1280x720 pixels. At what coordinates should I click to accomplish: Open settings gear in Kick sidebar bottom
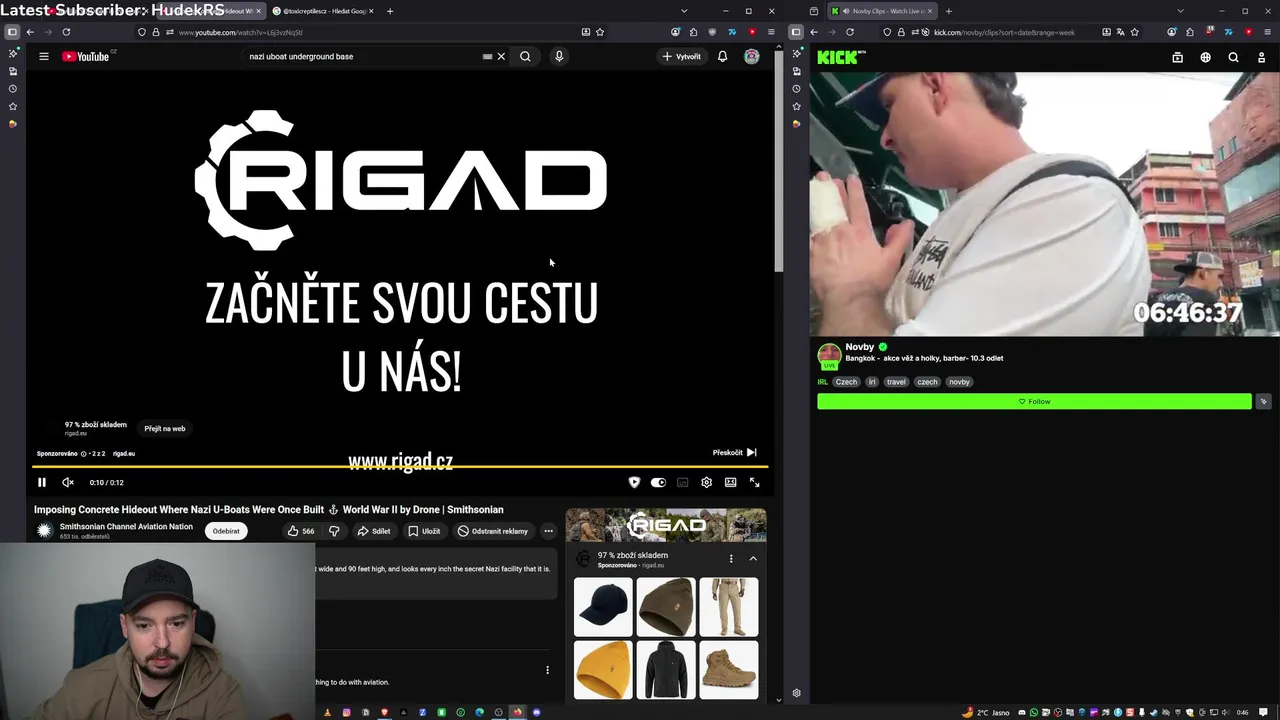(x=796, y=693)
